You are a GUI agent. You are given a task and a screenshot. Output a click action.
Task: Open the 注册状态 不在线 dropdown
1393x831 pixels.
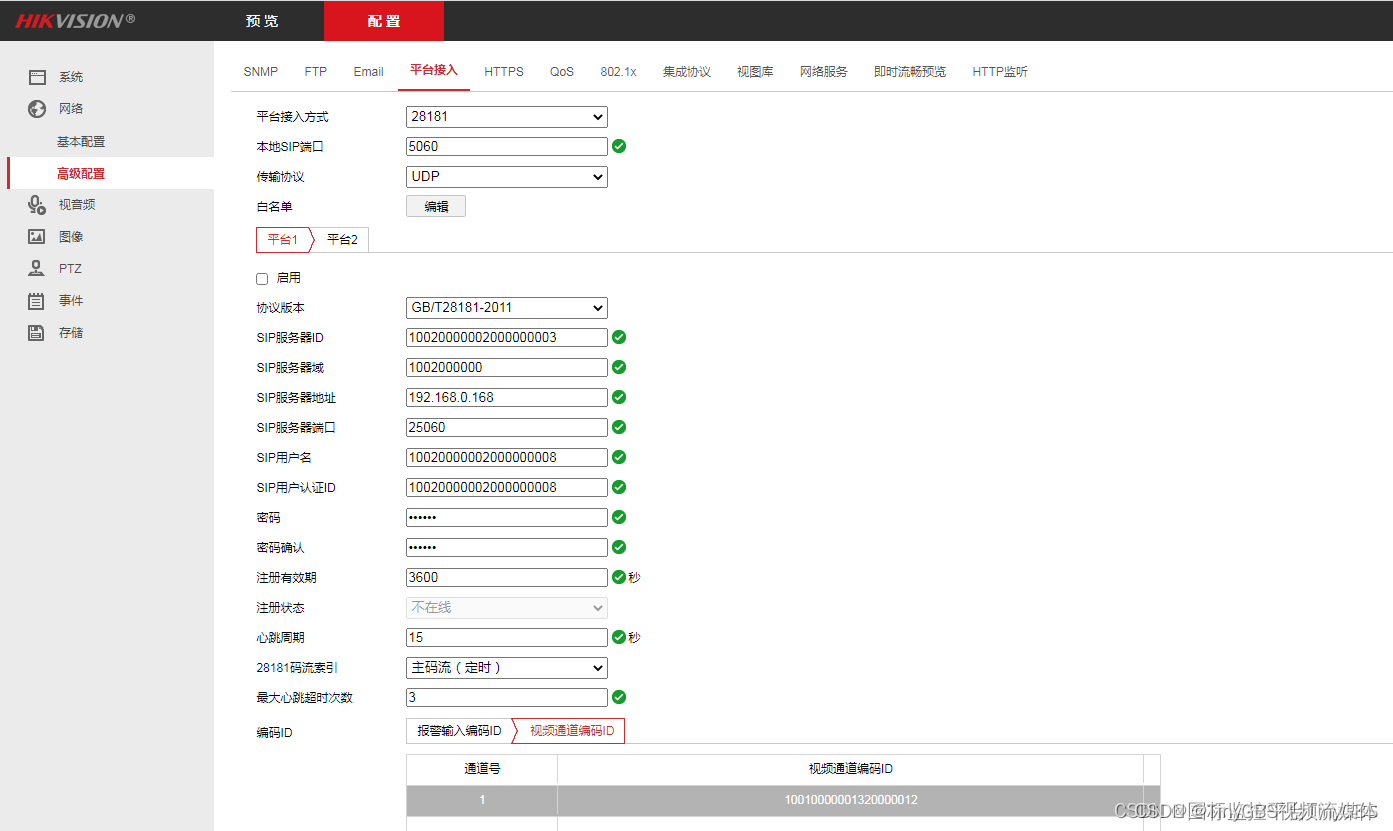coord(507,608)
